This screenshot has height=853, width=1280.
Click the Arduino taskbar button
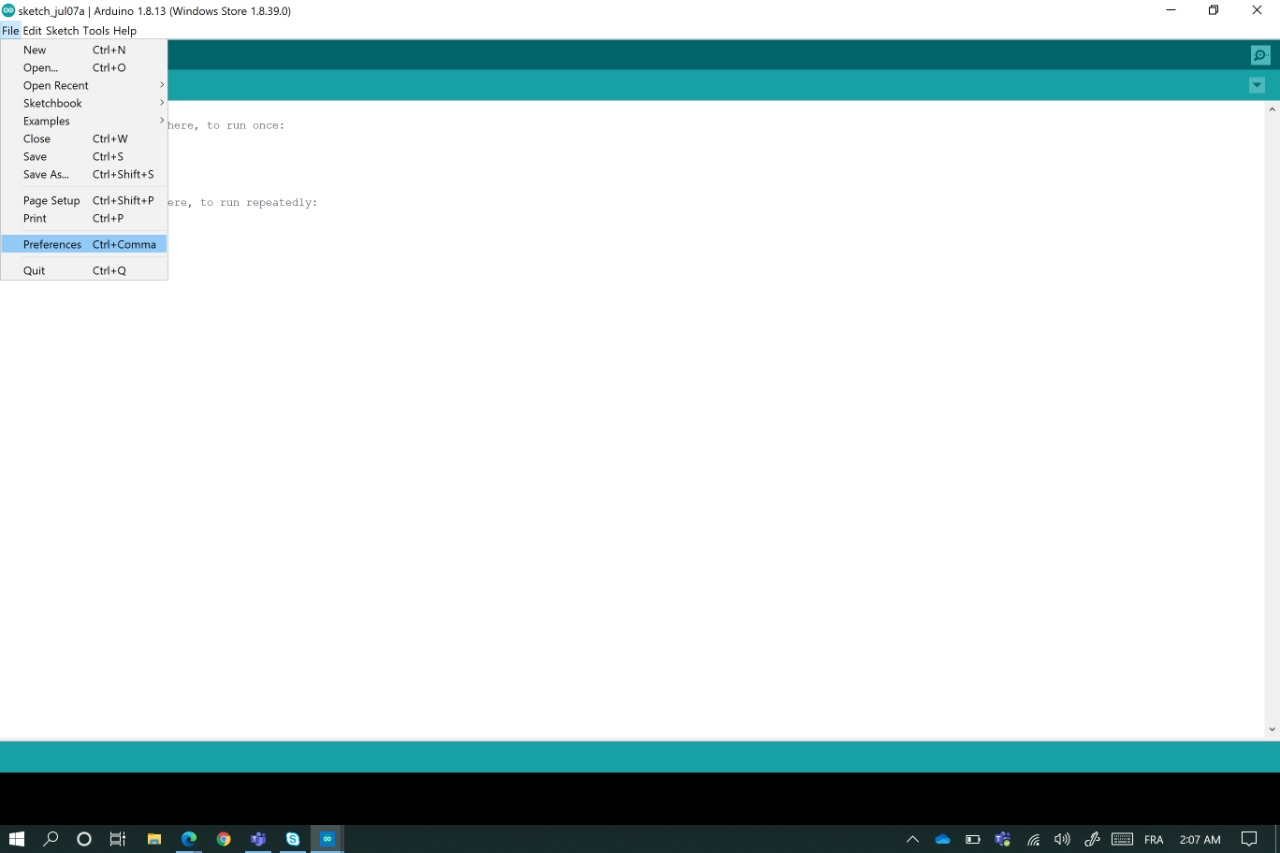click(327, 839)
